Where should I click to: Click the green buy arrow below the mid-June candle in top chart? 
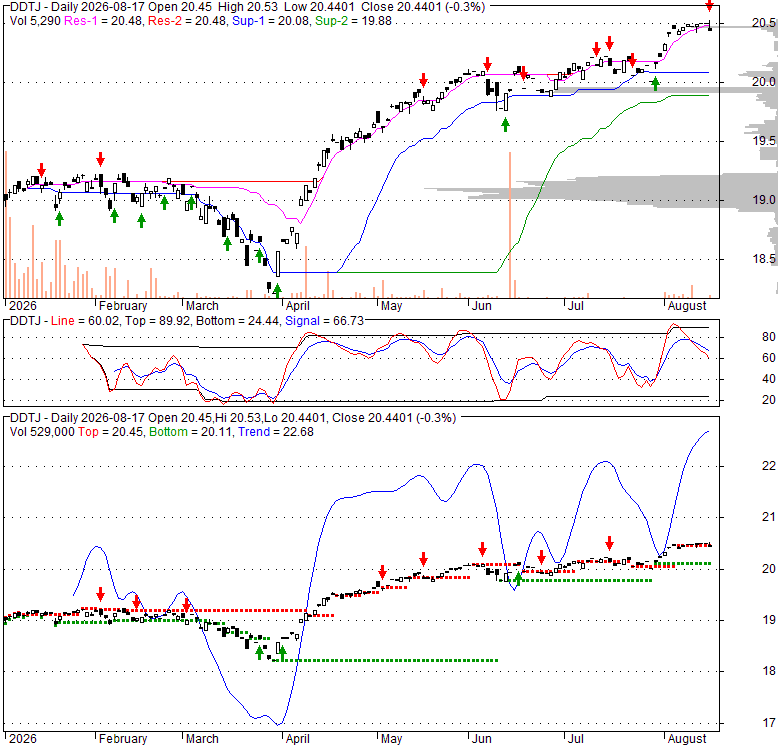(x=505, y=124)
